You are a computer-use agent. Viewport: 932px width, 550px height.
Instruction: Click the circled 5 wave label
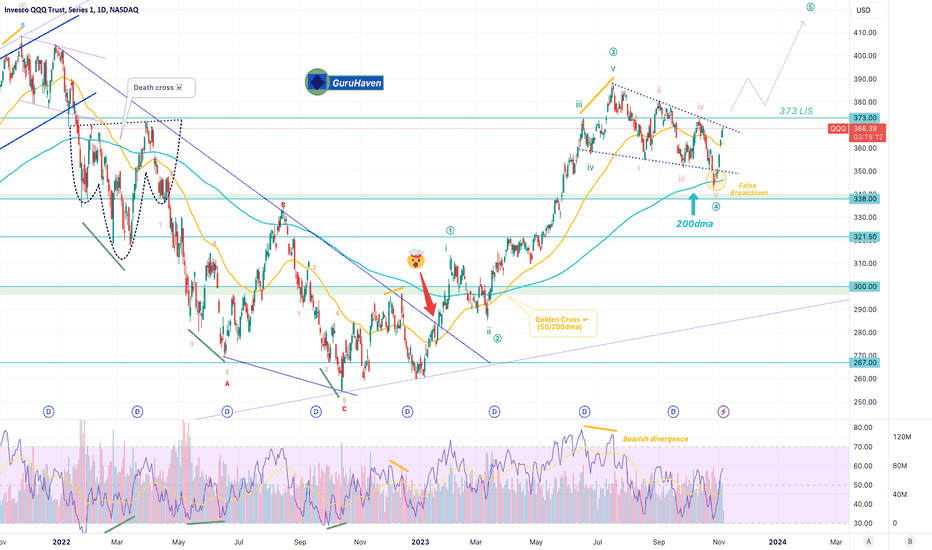(x=810, y=7)
